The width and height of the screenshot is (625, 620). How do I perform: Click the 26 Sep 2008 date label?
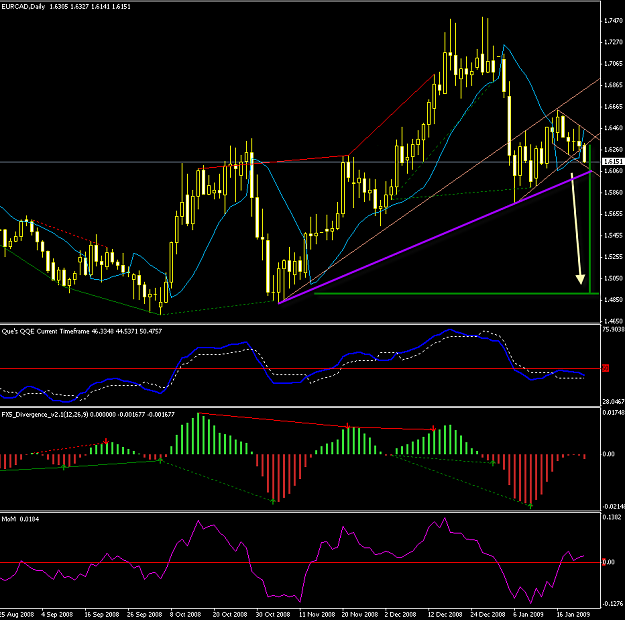145,614
